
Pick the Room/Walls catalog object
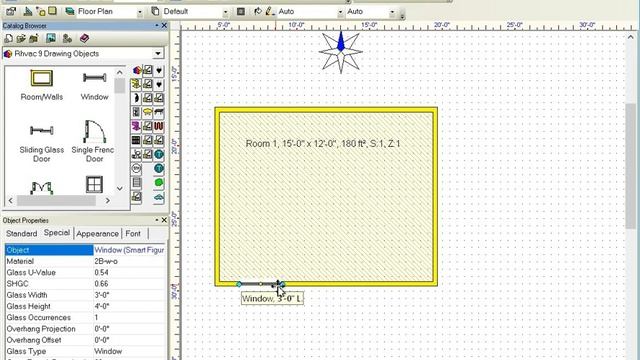click(42, 85)
